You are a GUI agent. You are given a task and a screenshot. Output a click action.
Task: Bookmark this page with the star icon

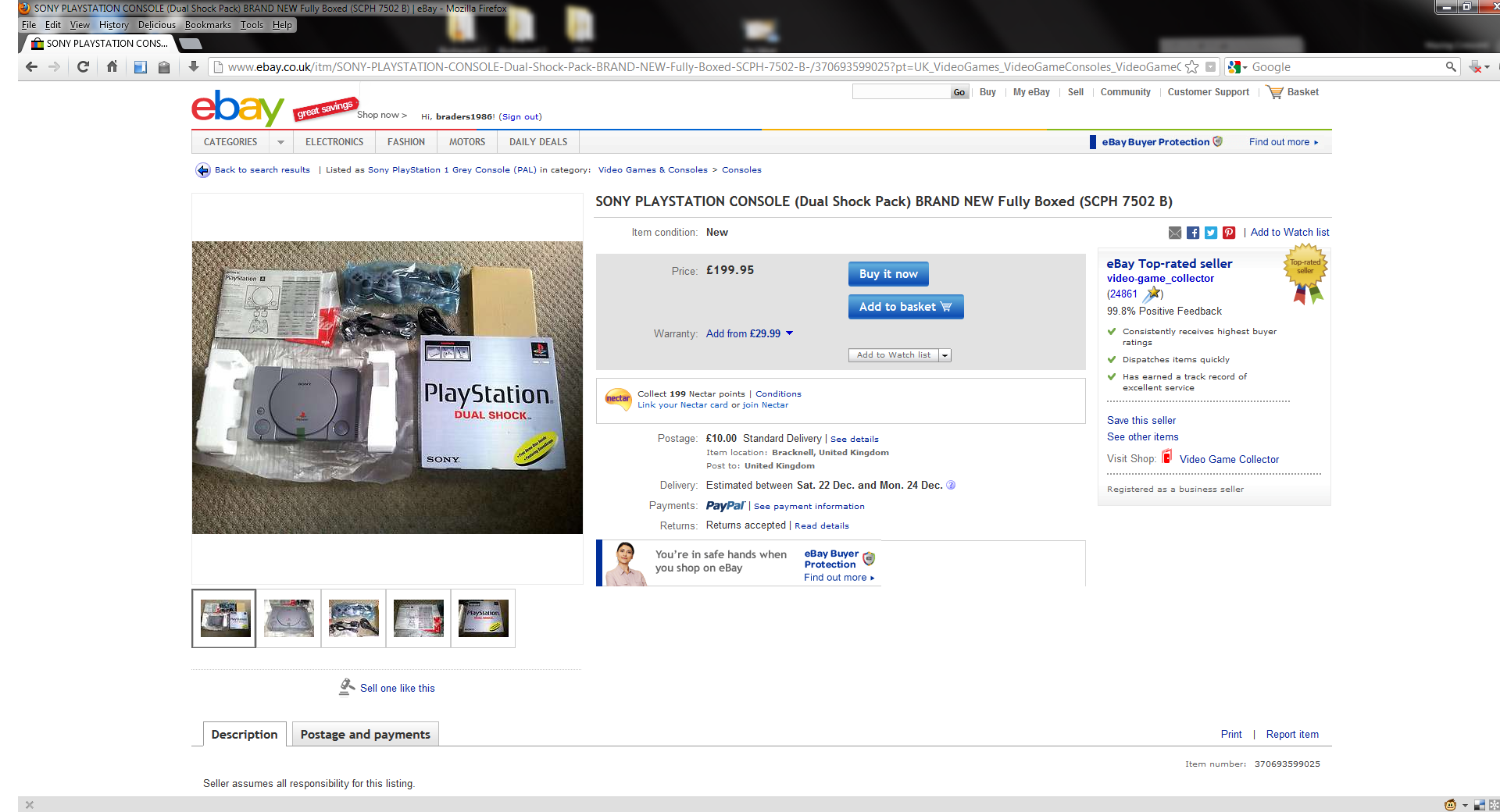coord(1192,67)
